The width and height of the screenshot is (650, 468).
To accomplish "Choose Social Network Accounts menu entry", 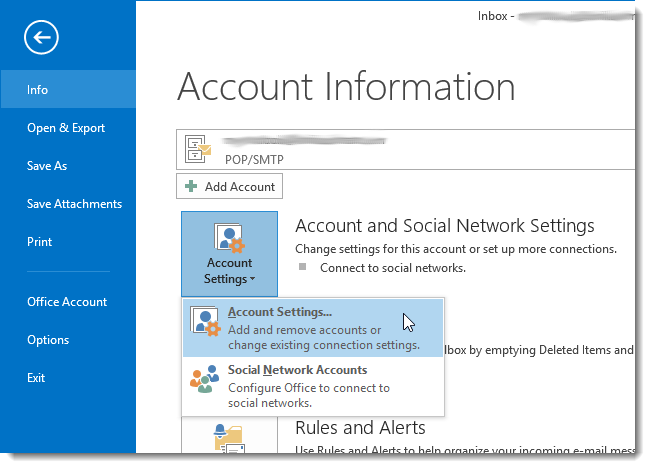I will (313, 386).
